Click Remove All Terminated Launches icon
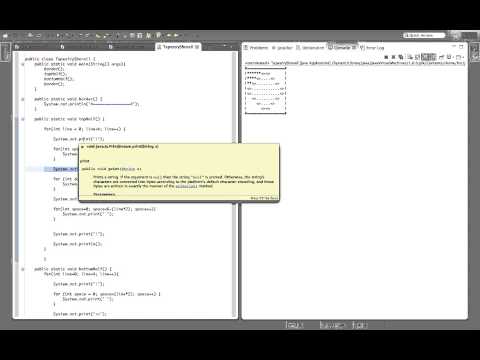The height and width of the screenshot is (360, 480). pyautogui.click(x=401, y=57)
